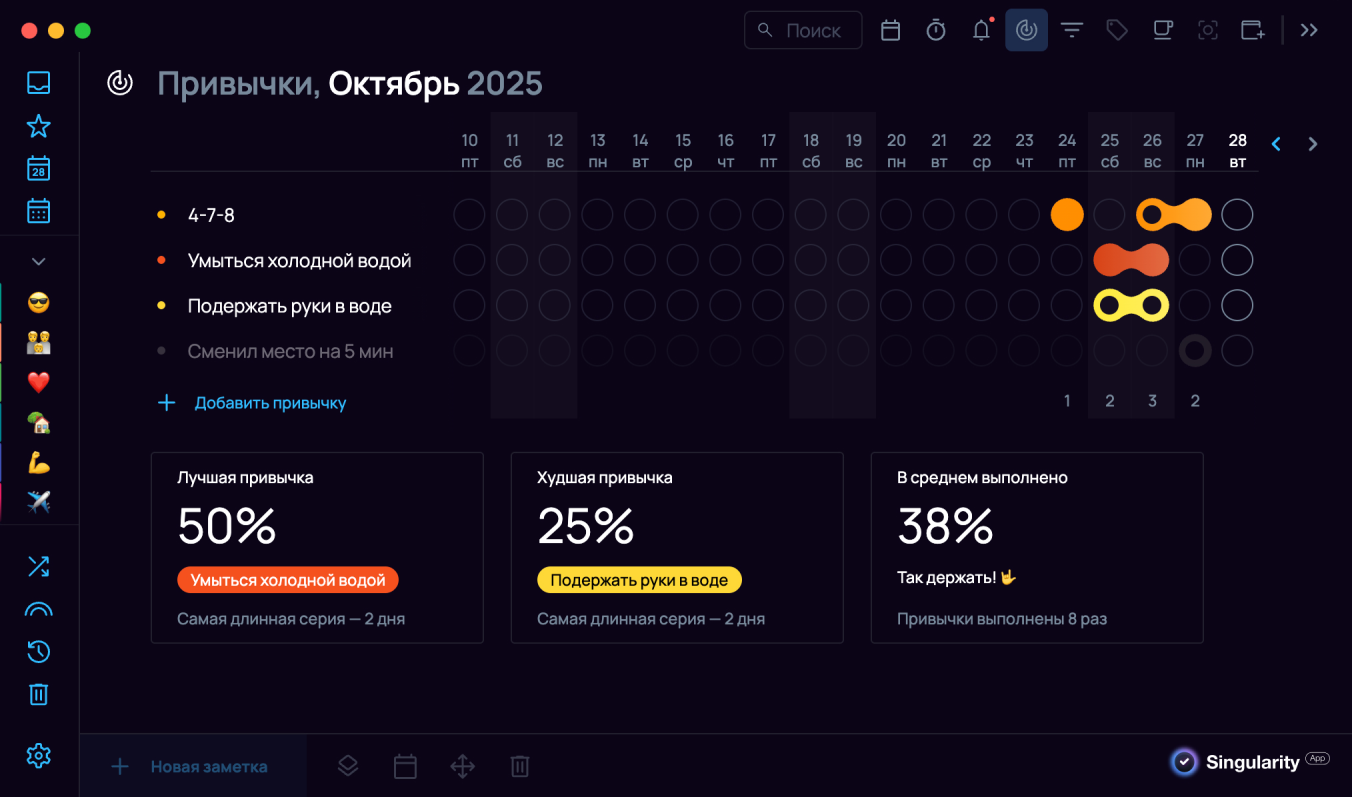The height and width of the screenshot is (797, 1352).
Task: Open the focus mode coffee cup icon
Action: pyautogui.click(x=1162, y=30)
